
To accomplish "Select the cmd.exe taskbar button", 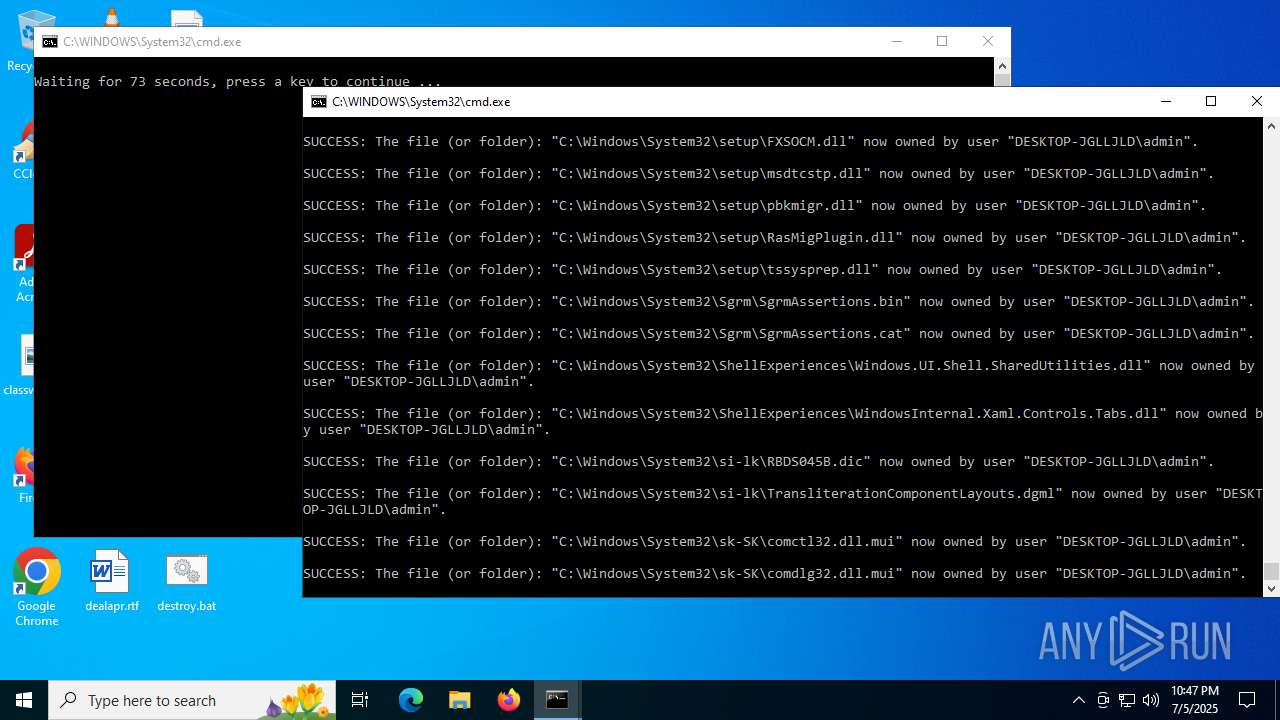I will (557, 700).
